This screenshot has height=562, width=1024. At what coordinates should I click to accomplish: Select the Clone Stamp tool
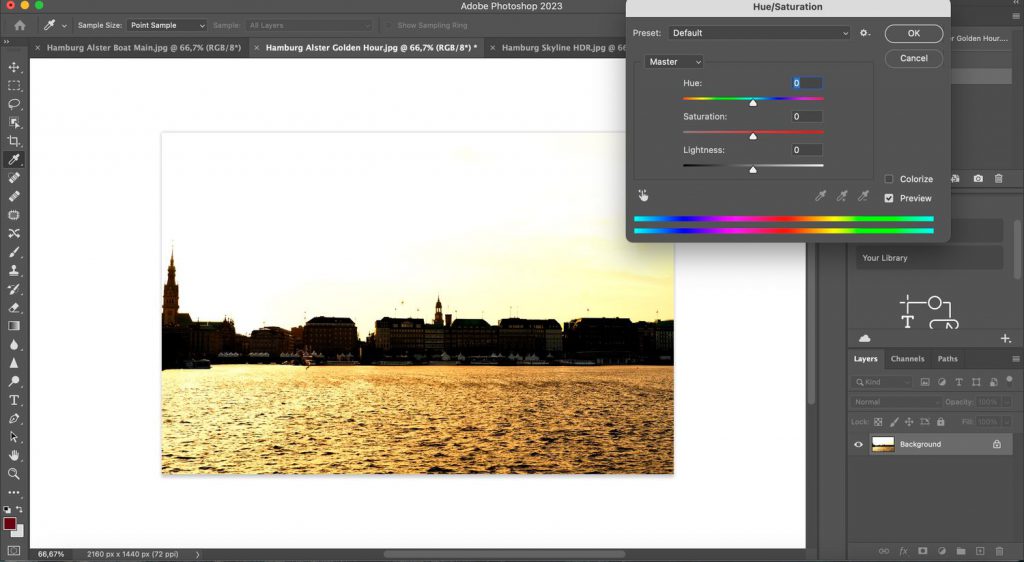(x=14, y=270)
